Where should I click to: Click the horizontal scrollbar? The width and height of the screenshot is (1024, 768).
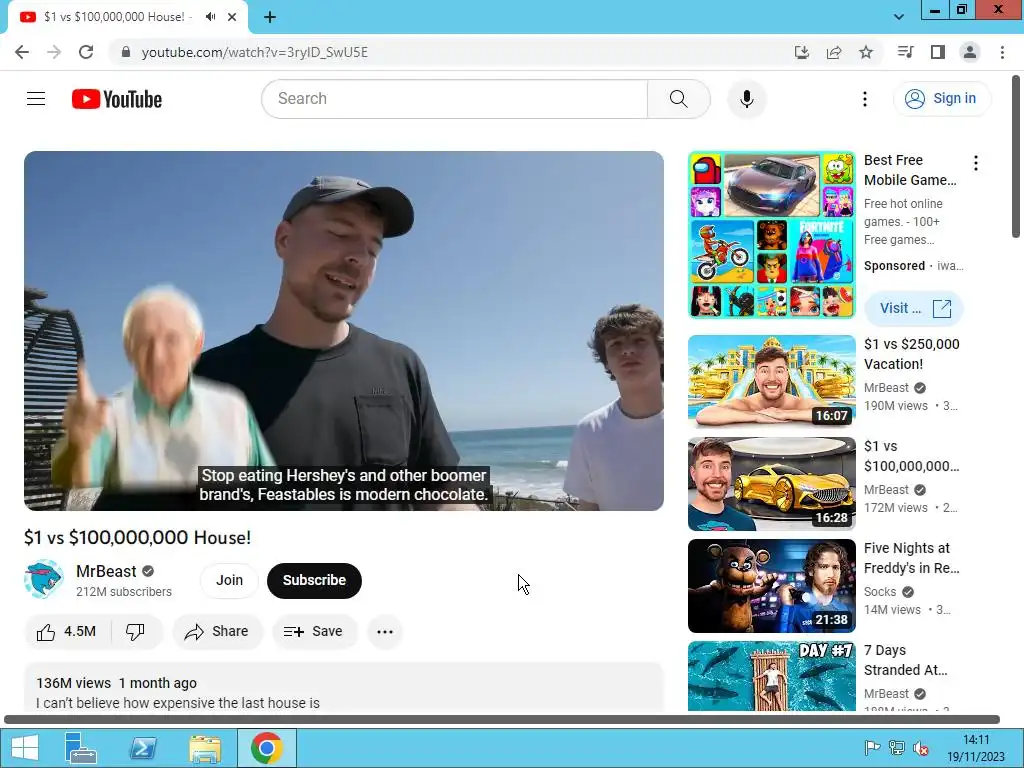[x=502, y=720]
